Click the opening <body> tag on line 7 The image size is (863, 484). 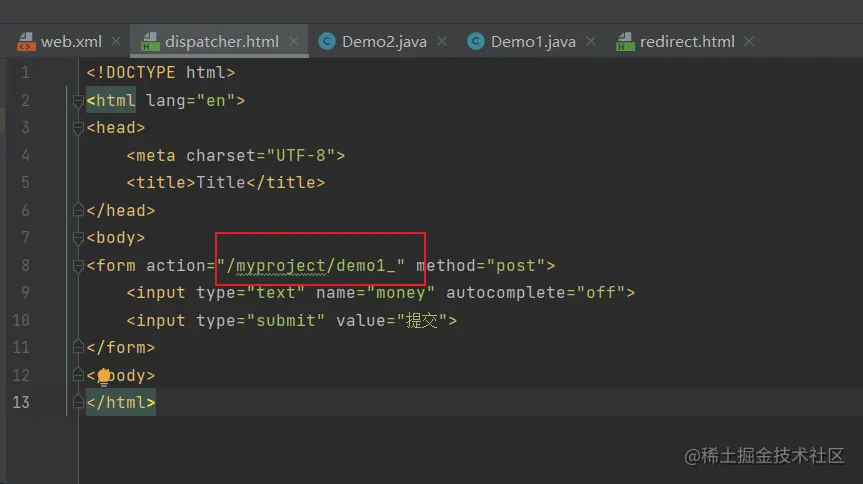point(116,238)
